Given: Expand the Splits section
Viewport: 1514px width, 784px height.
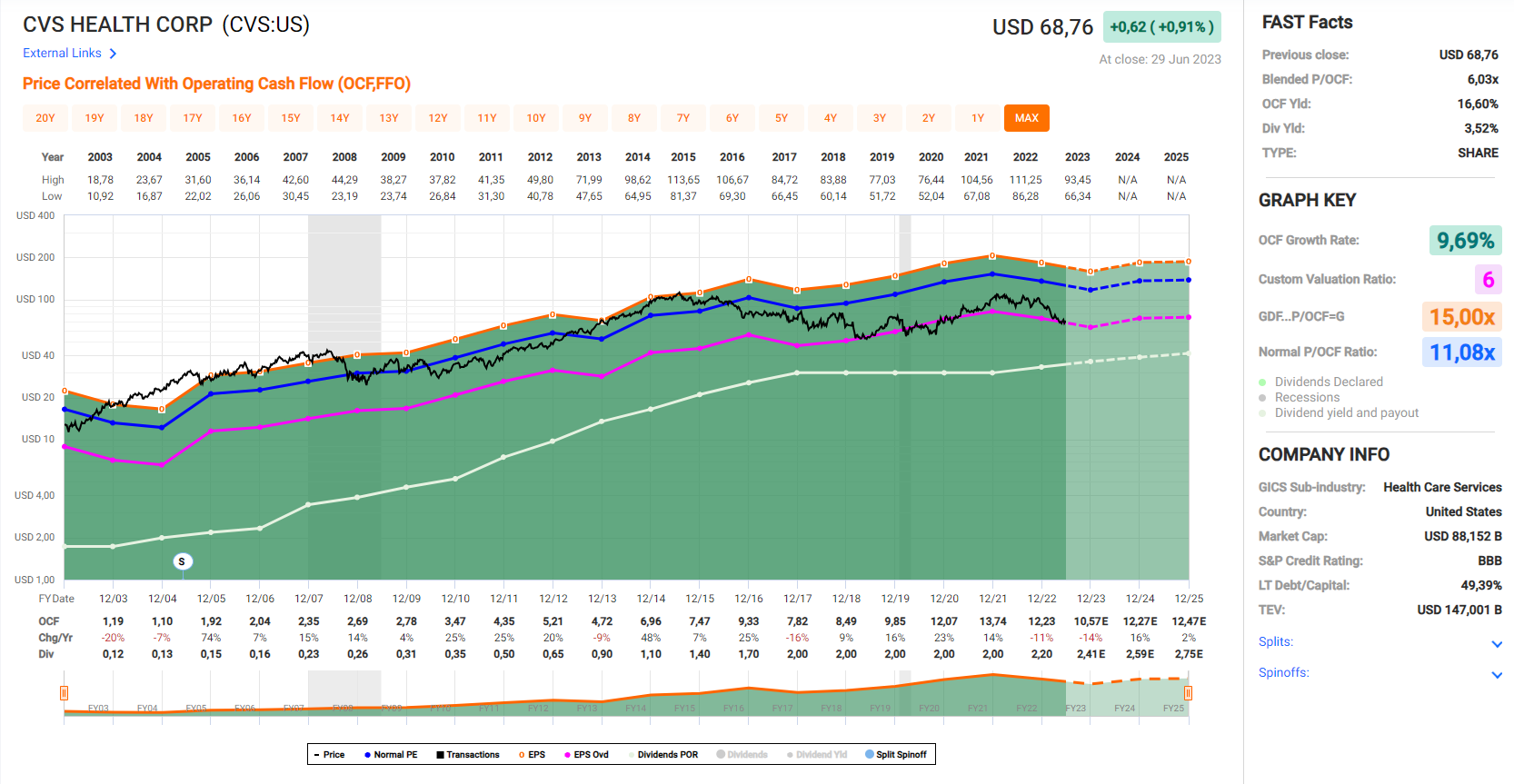Looking at the screenshot, I should (x=1497, y=643).
